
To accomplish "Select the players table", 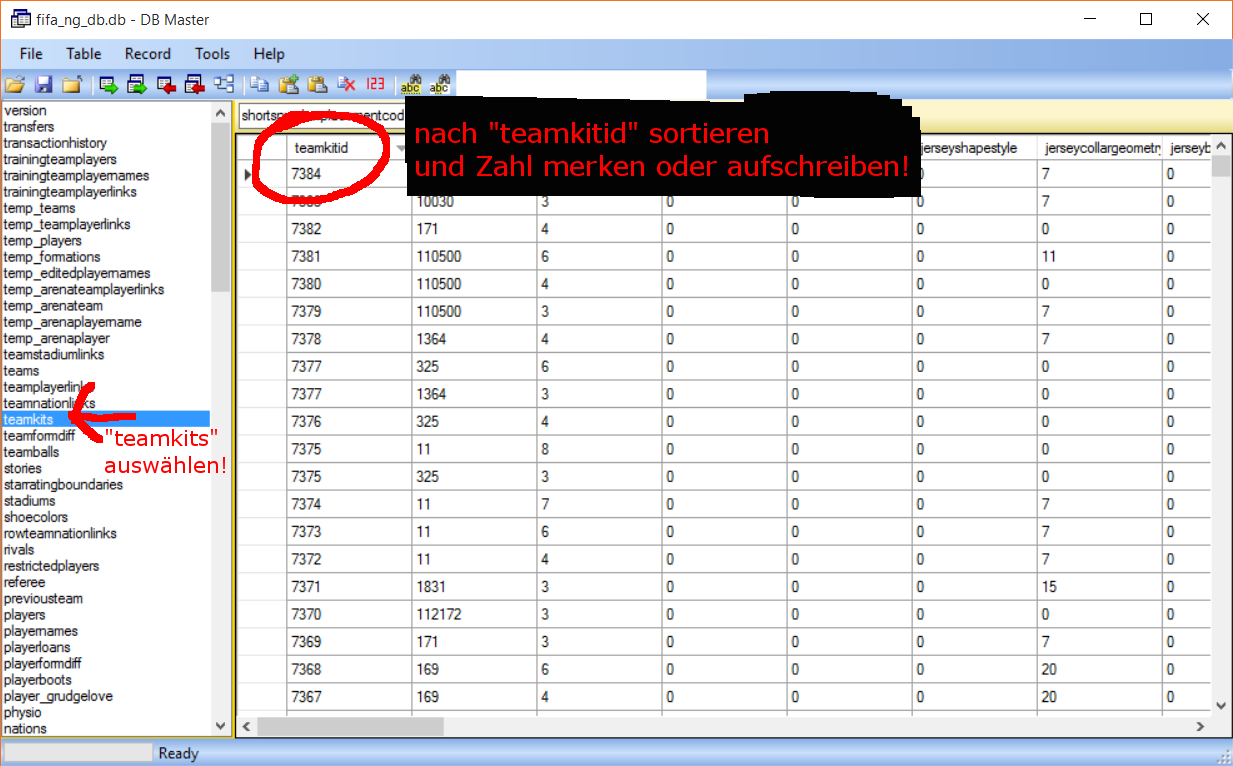I will (24, 615).
